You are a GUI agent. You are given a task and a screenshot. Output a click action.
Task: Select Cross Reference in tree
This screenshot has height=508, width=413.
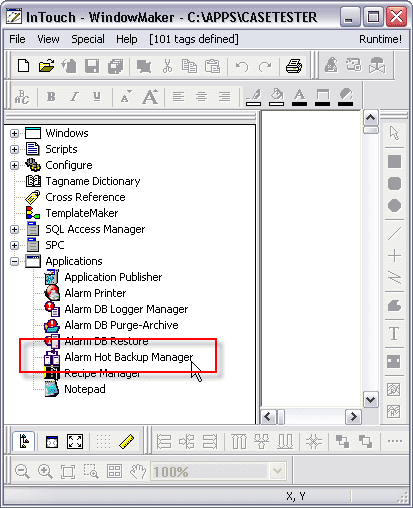pyautogui.click(x=85, y=197)
